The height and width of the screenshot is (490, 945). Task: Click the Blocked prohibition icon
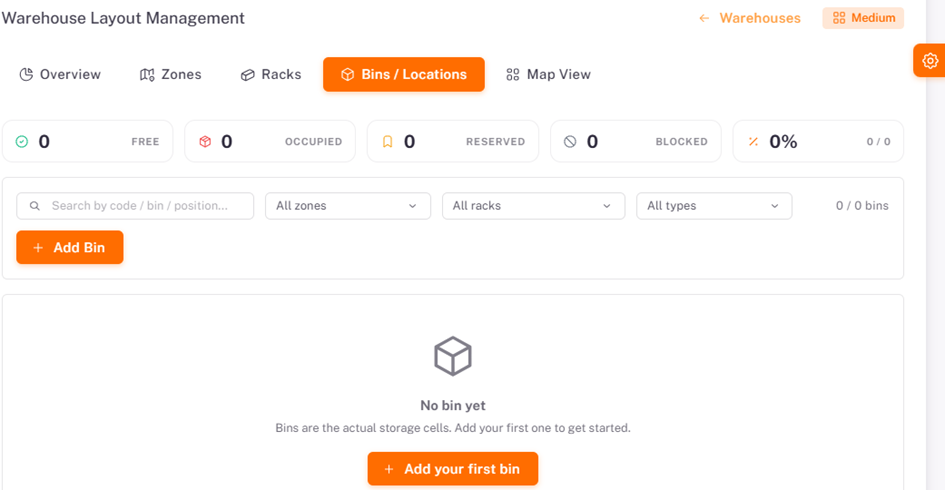(x=570, y=142)
